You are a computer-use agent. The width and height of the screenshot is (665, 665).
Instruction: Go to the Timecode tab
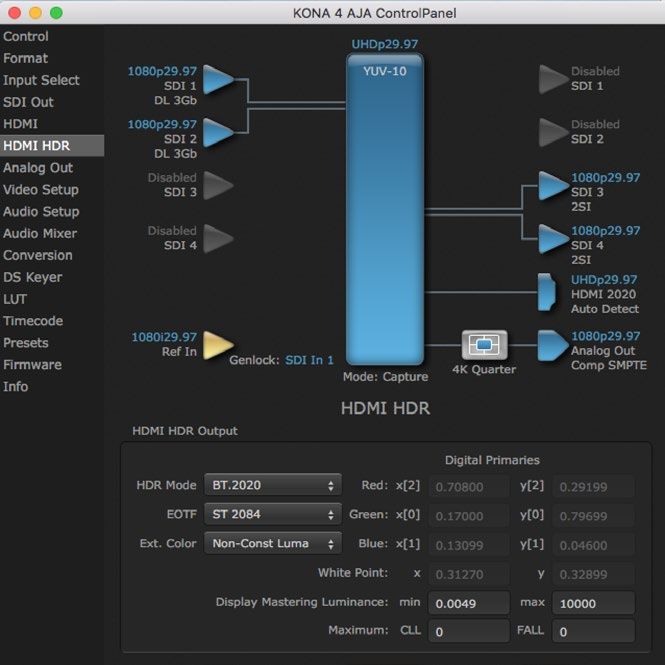tap(52, 321)
